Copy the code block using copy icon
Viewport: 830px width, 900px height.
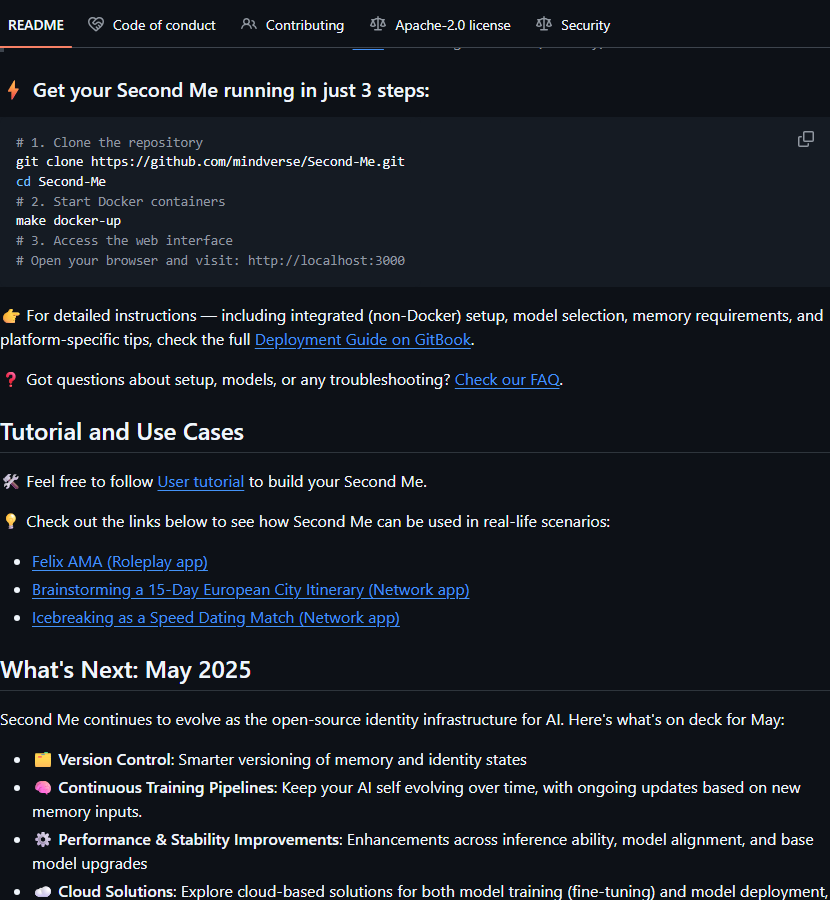coord(805,139)
